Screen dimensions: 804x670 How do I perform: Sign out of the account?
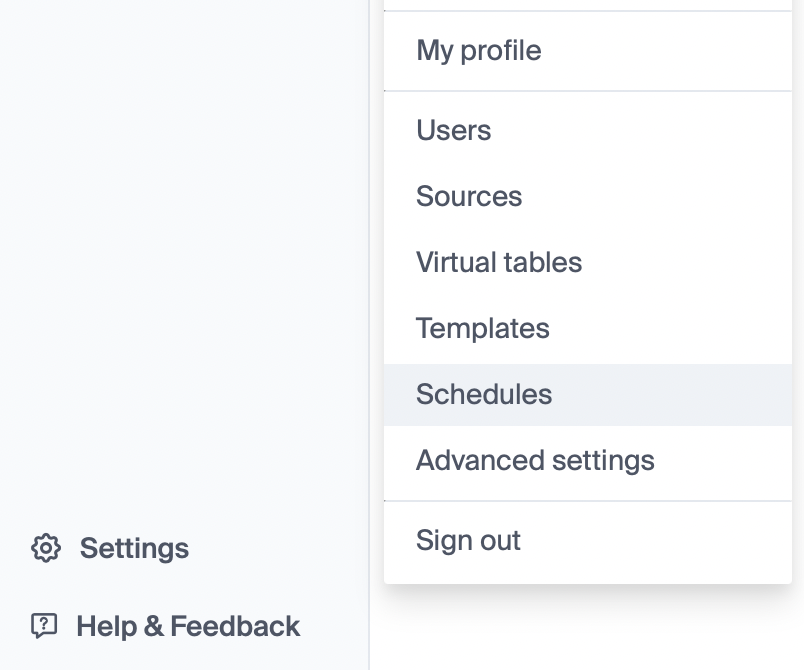[588, 540]
